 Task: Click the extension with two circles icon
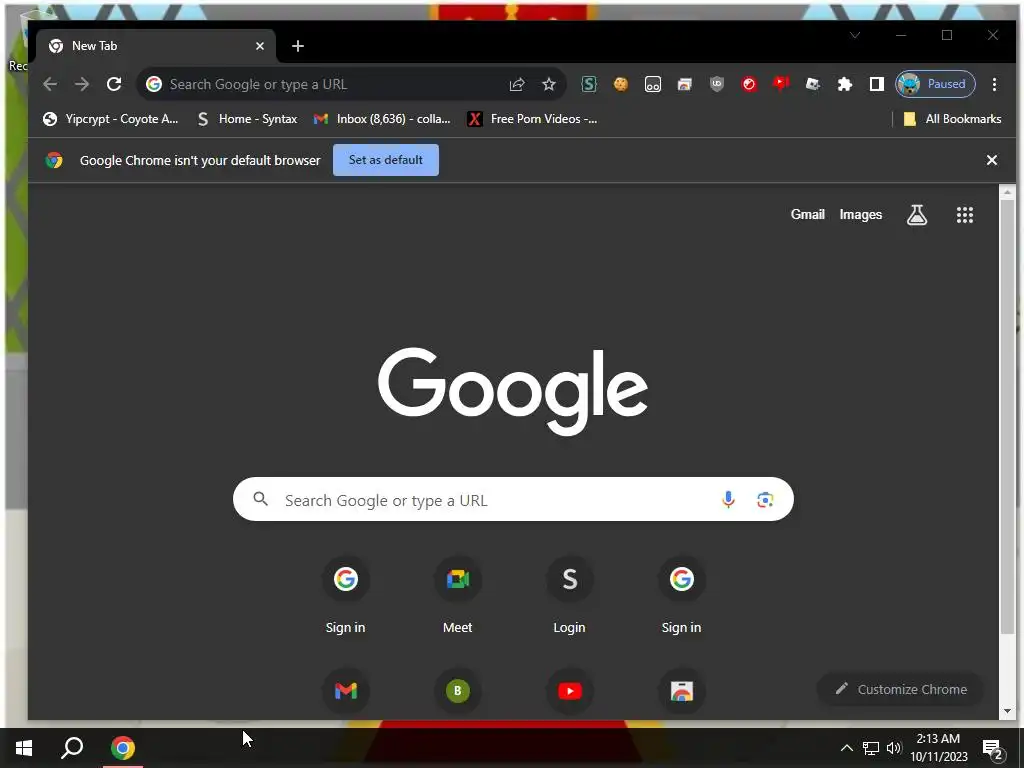[652, 84]
